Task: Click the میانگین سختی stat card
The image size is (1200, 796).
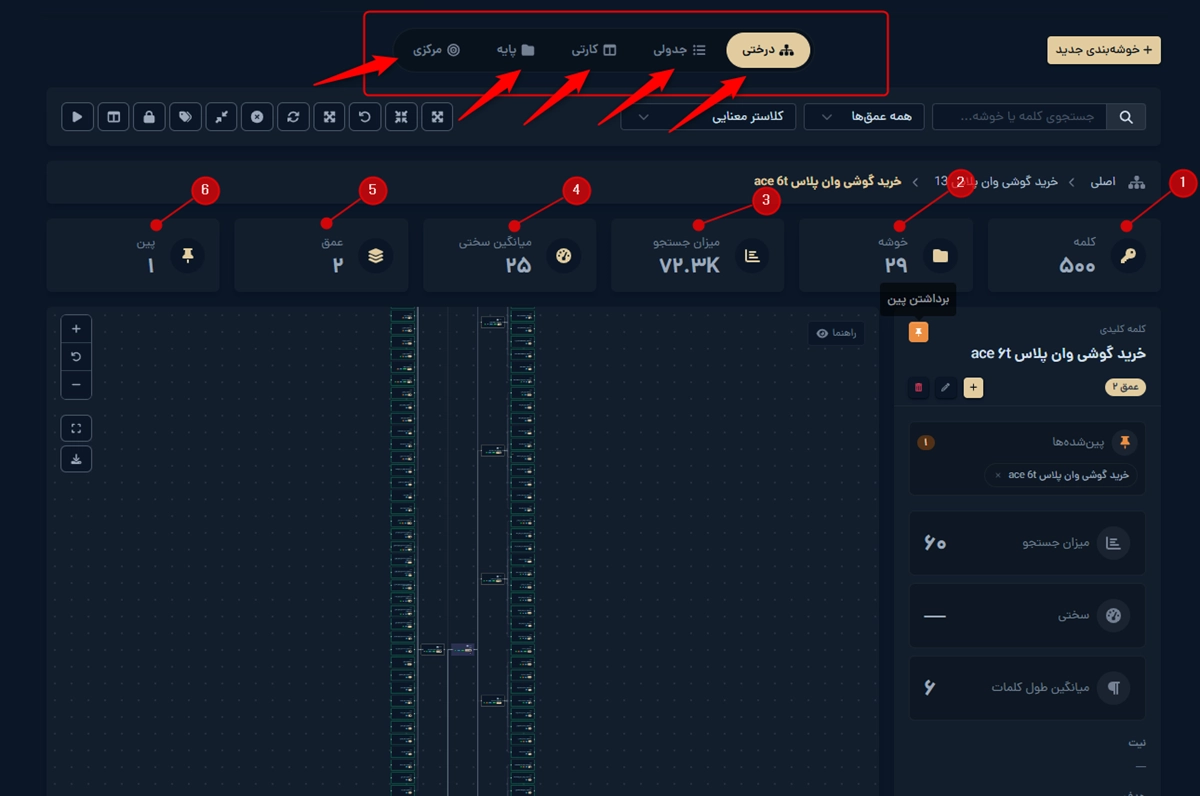Action: click(509, 255)
